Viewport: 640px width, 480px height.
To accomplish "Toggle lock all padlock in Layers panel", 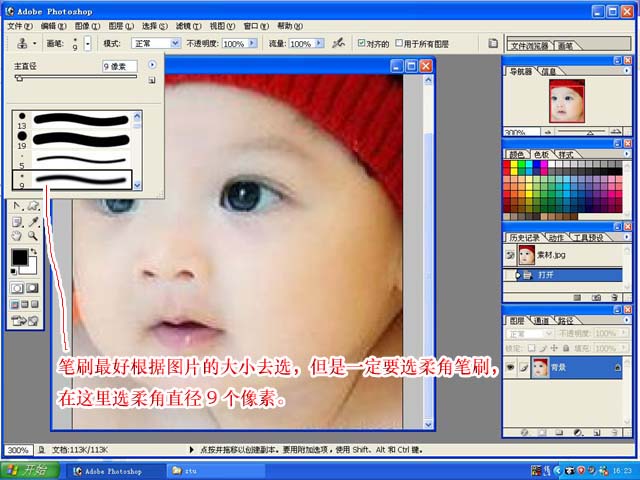I will [x=566, y=348].
